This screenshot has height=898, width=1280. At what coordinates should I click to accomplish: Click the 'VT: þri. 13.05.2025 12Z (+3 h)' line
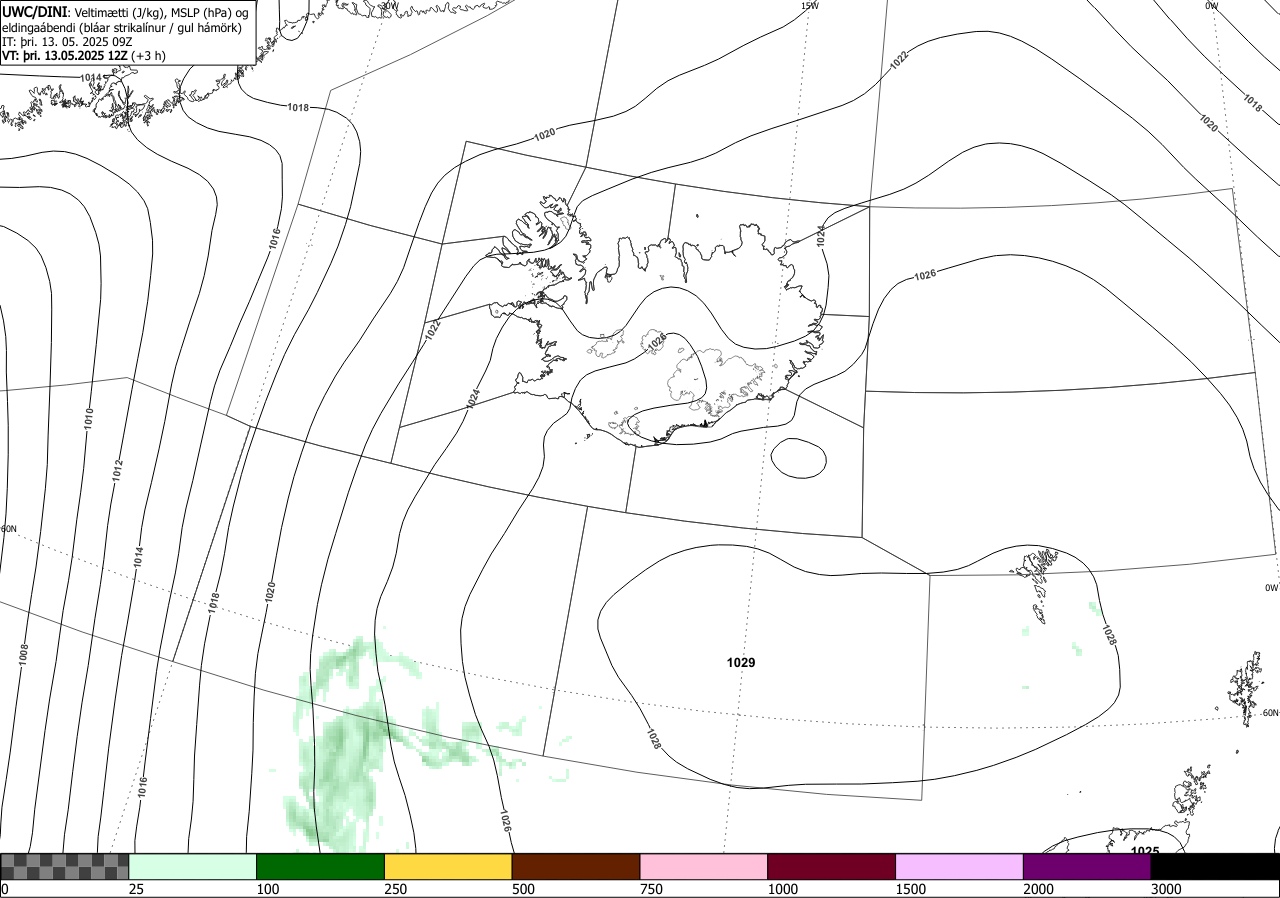84,56
